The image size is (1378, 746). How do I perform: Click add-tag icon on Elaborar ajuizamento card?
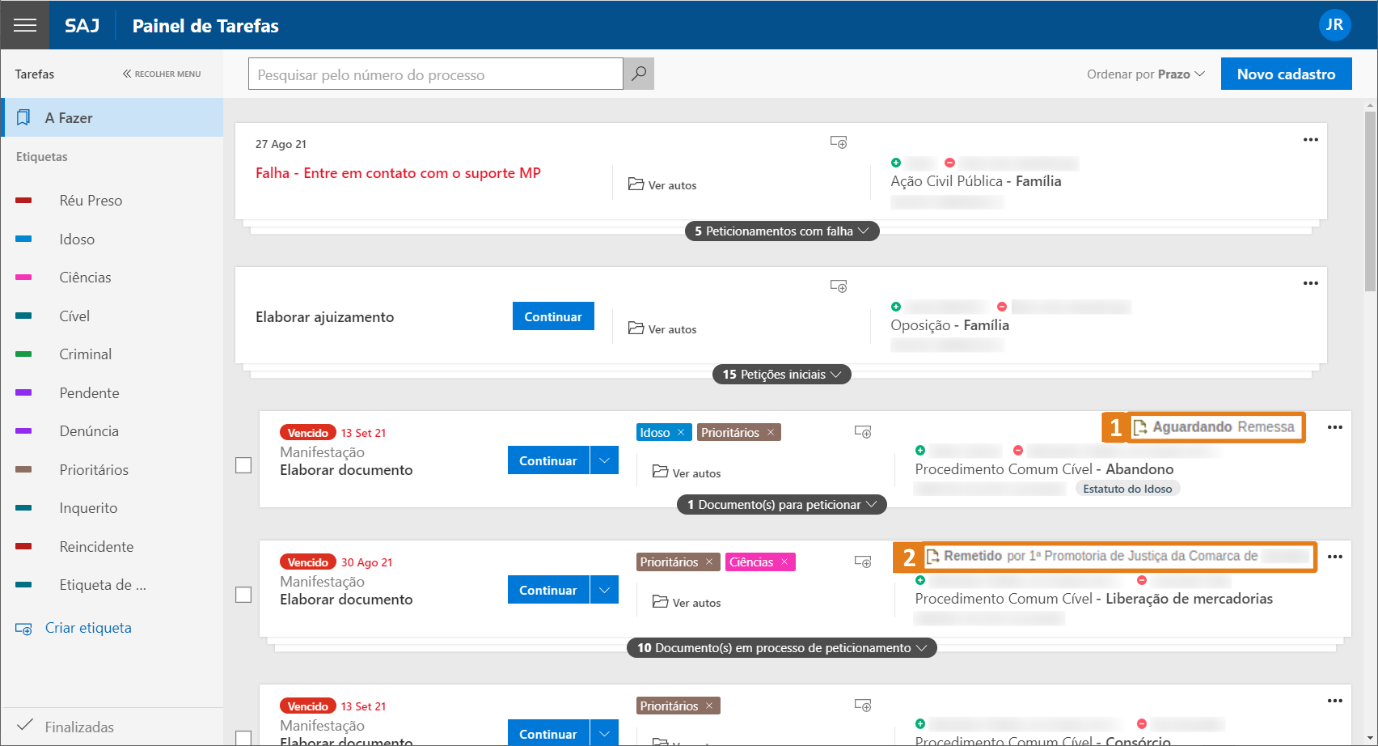point(839,287)
